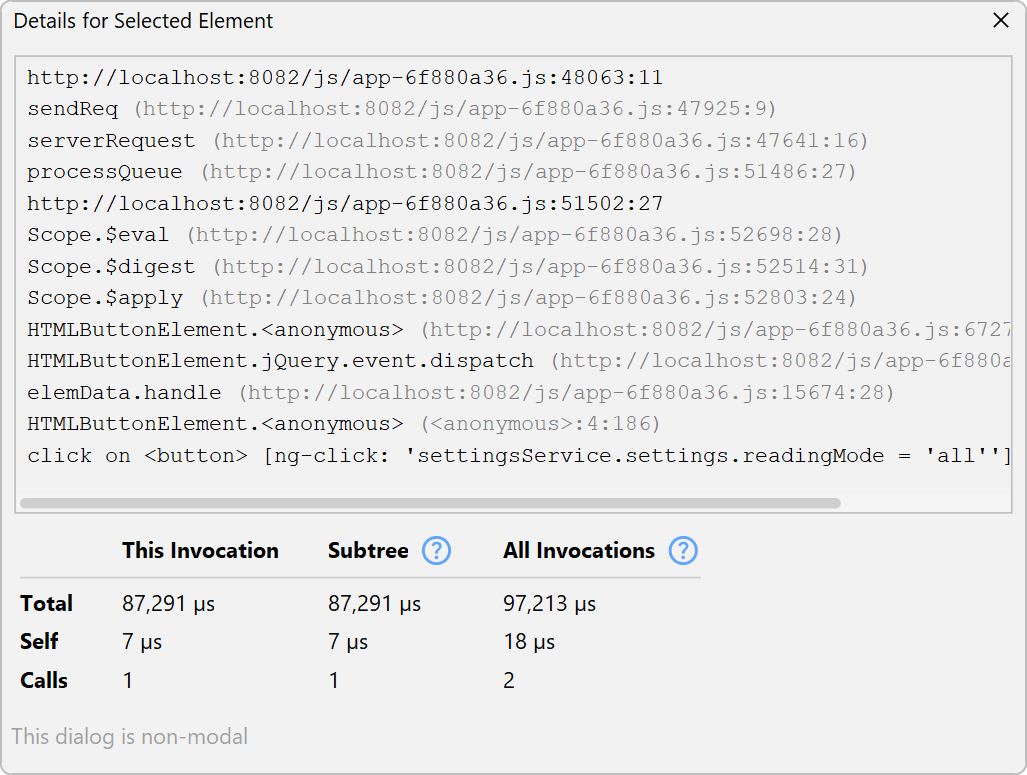This screenshot has width=1027, height=775.
Task: Select the 97,213 µs total value
Action: pyautogui.click(x=549, y=604)
